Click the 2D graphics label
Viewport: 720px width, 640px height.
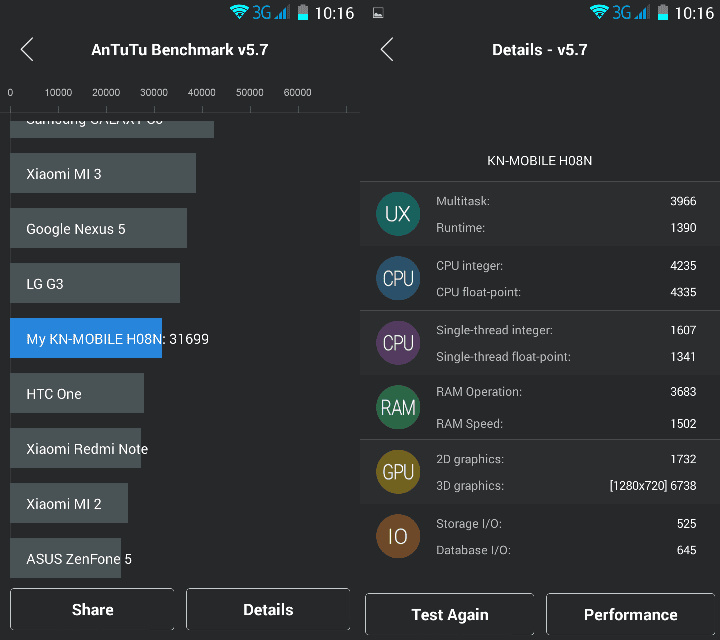[470, 459]
